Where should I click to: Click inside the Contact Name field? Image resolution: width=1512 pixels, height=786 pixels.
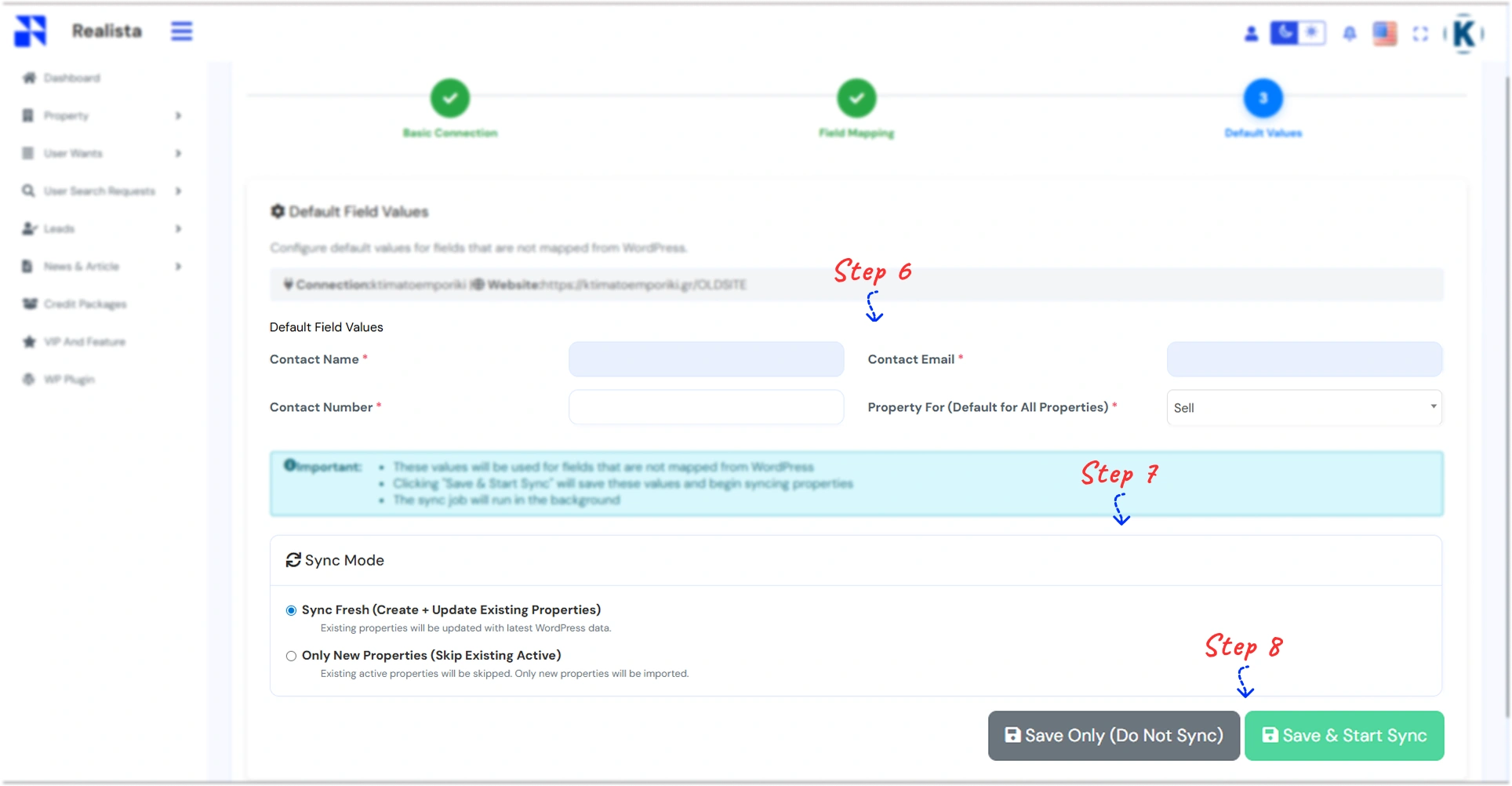coord(705,359)
